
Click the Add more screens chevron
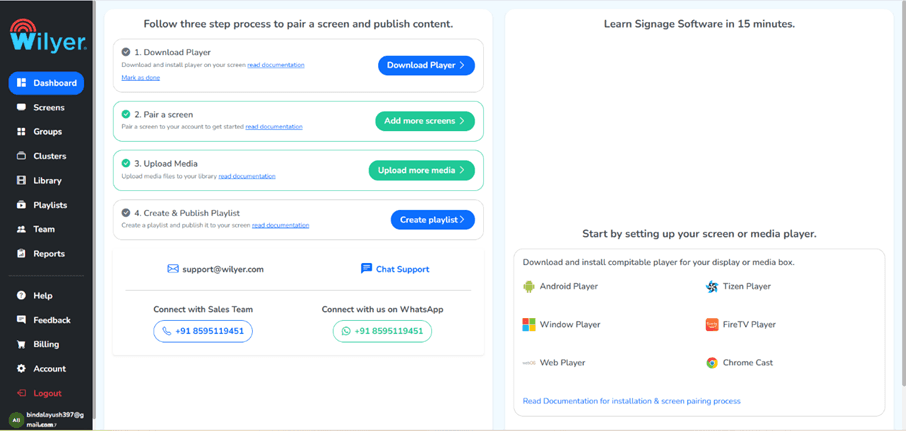click(x=462, y=121)
